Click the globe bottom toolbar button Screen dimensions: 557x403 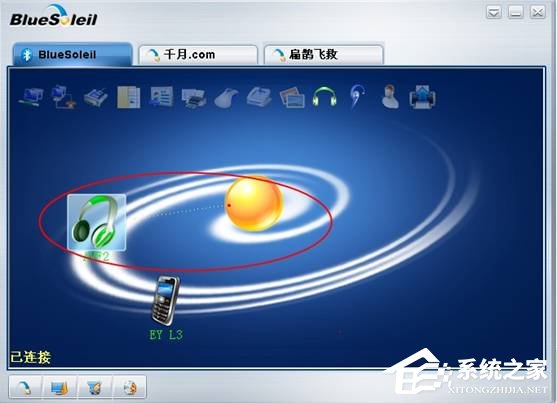(x=129, y=387)
